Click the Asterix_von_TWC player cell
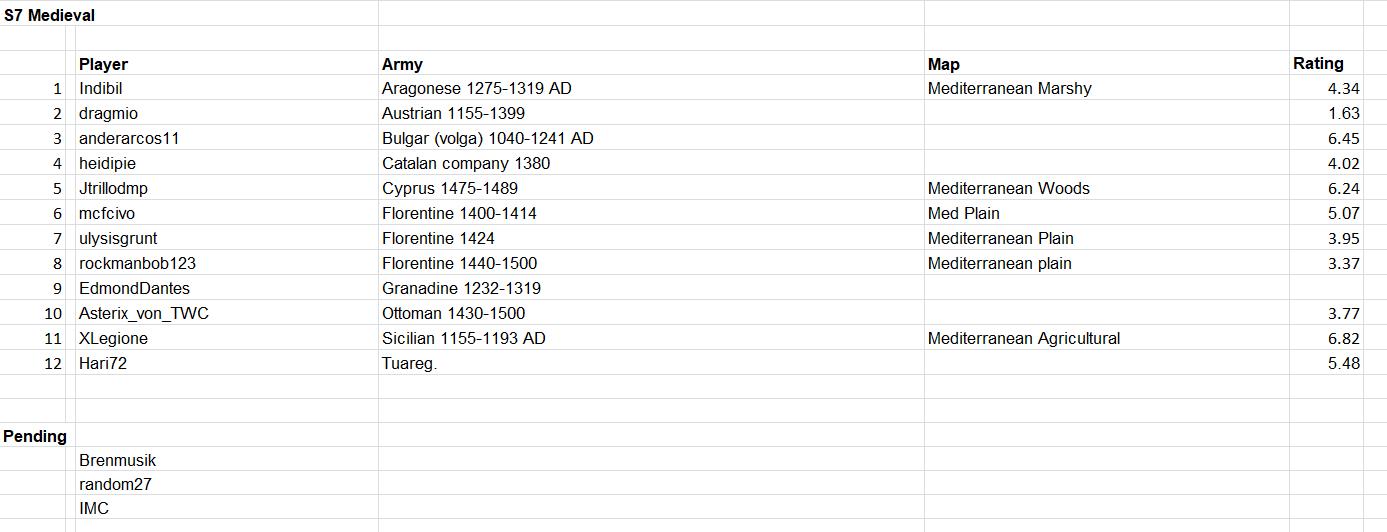The image size is (1387, 532). click(x=227, y=313)
